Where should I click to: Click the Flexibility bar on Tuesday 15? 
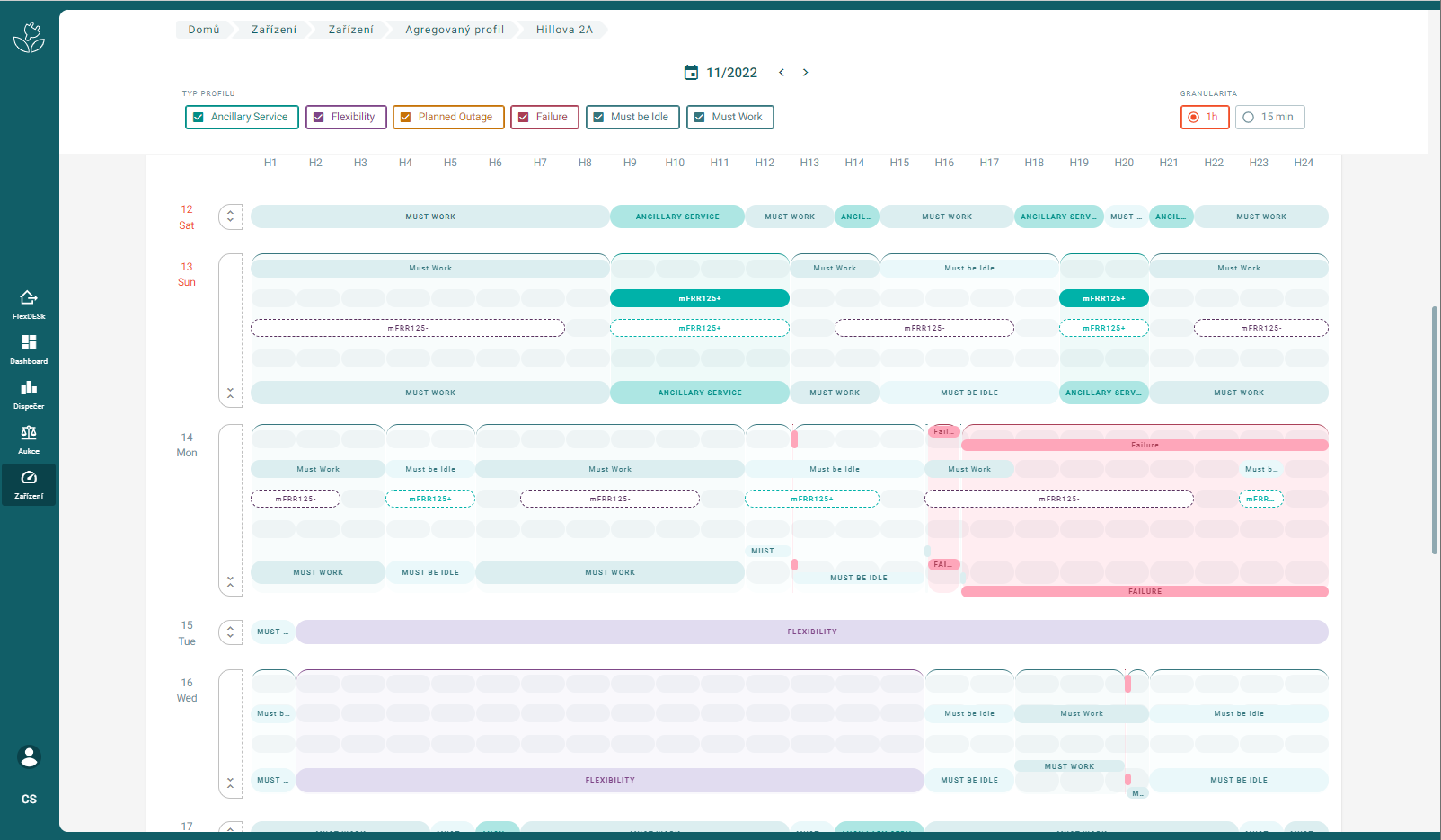coord(812,632)
